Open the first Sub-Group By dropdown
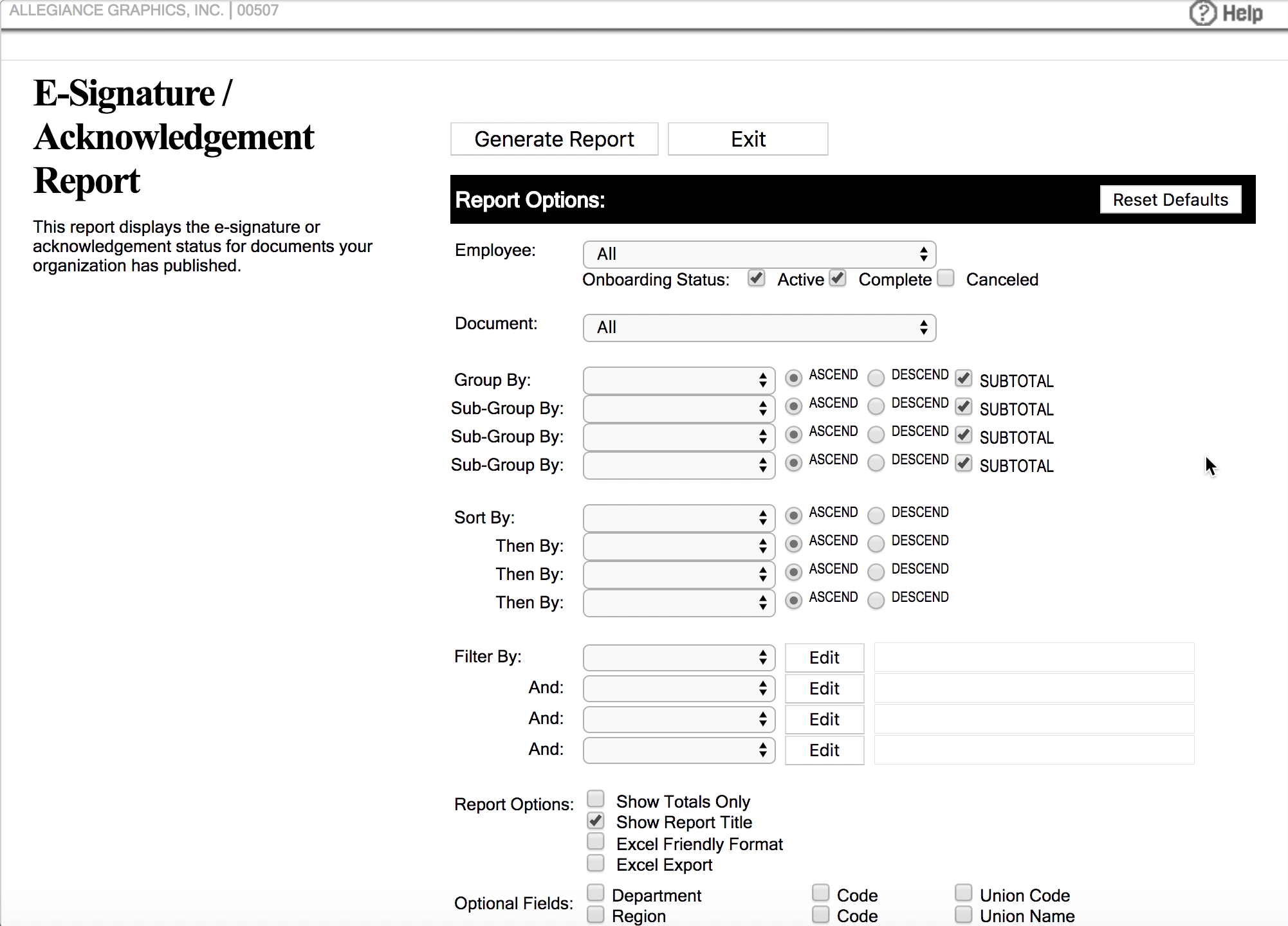 point(678,408)
